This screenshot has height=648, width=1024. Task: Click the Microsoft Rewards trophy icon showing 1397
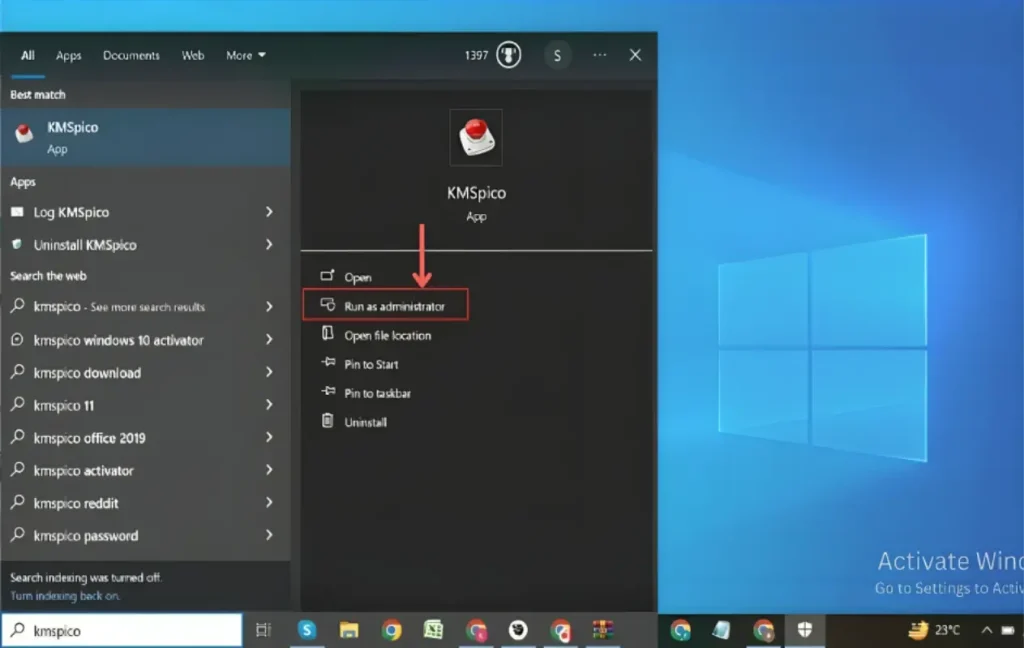(508, 55)
